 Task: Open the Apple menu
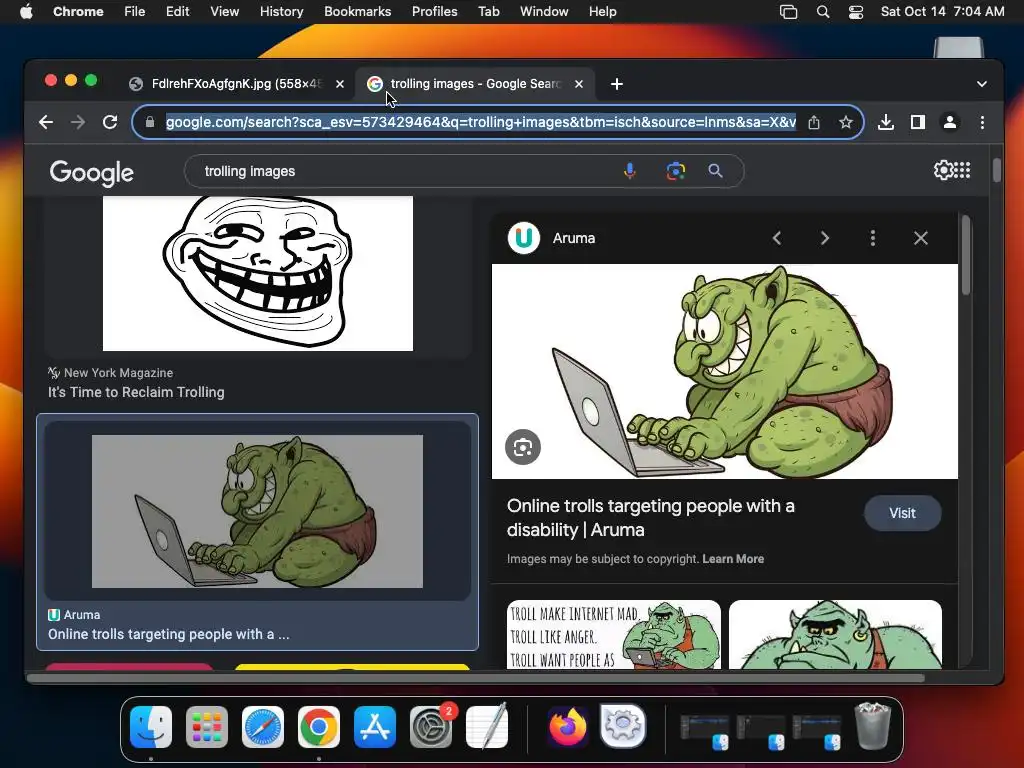[26, 11]
